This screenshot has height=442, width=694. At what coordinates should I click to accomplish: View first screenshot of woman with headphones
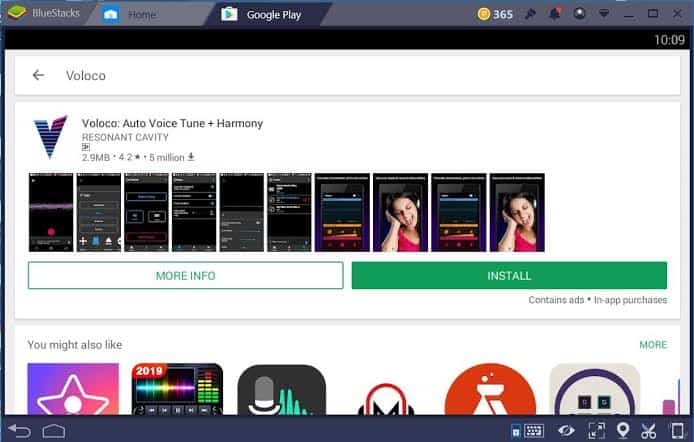tap(401, 212)
